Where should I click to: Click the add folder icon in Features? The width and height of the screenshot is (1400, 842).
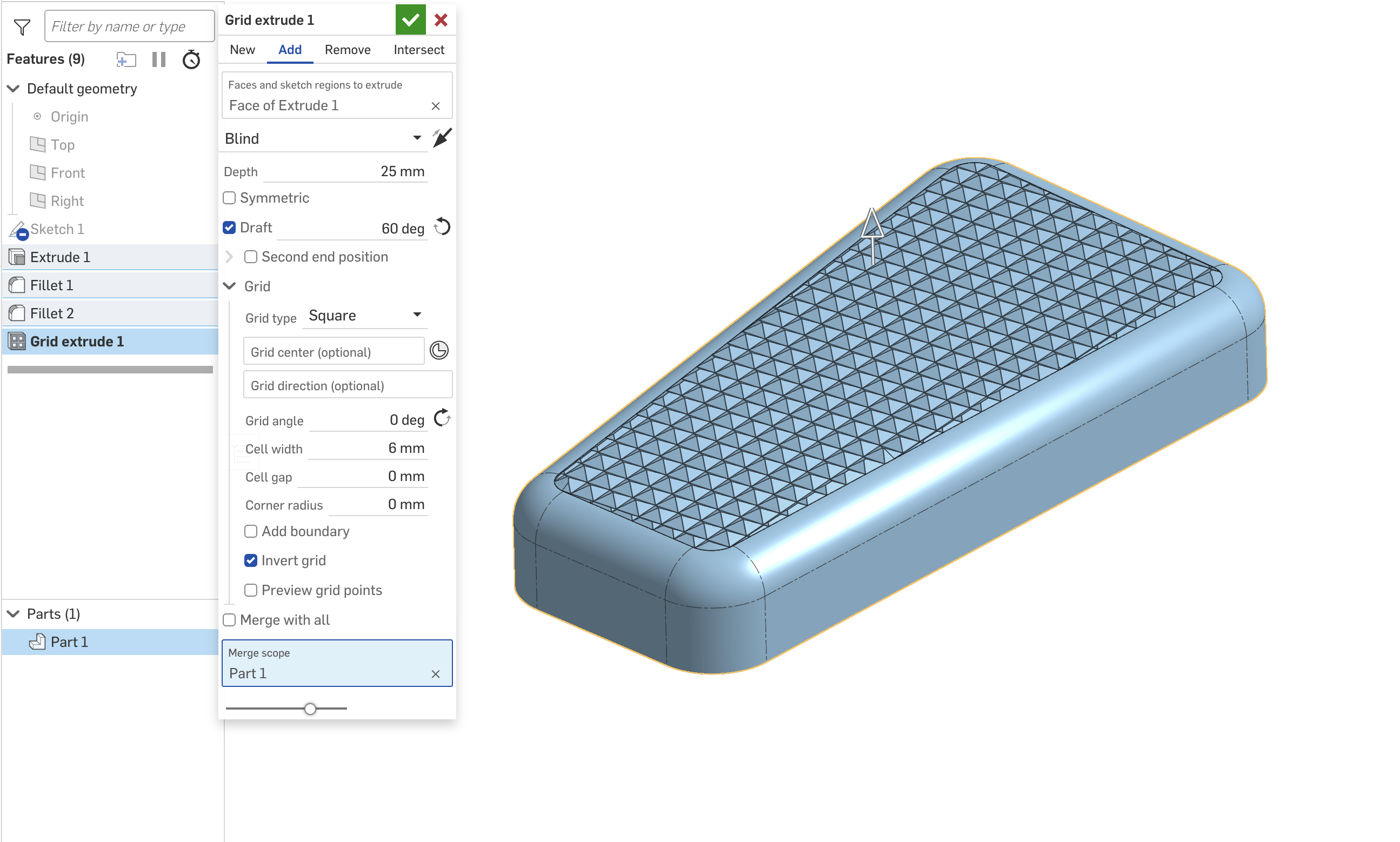pos(126,59)
